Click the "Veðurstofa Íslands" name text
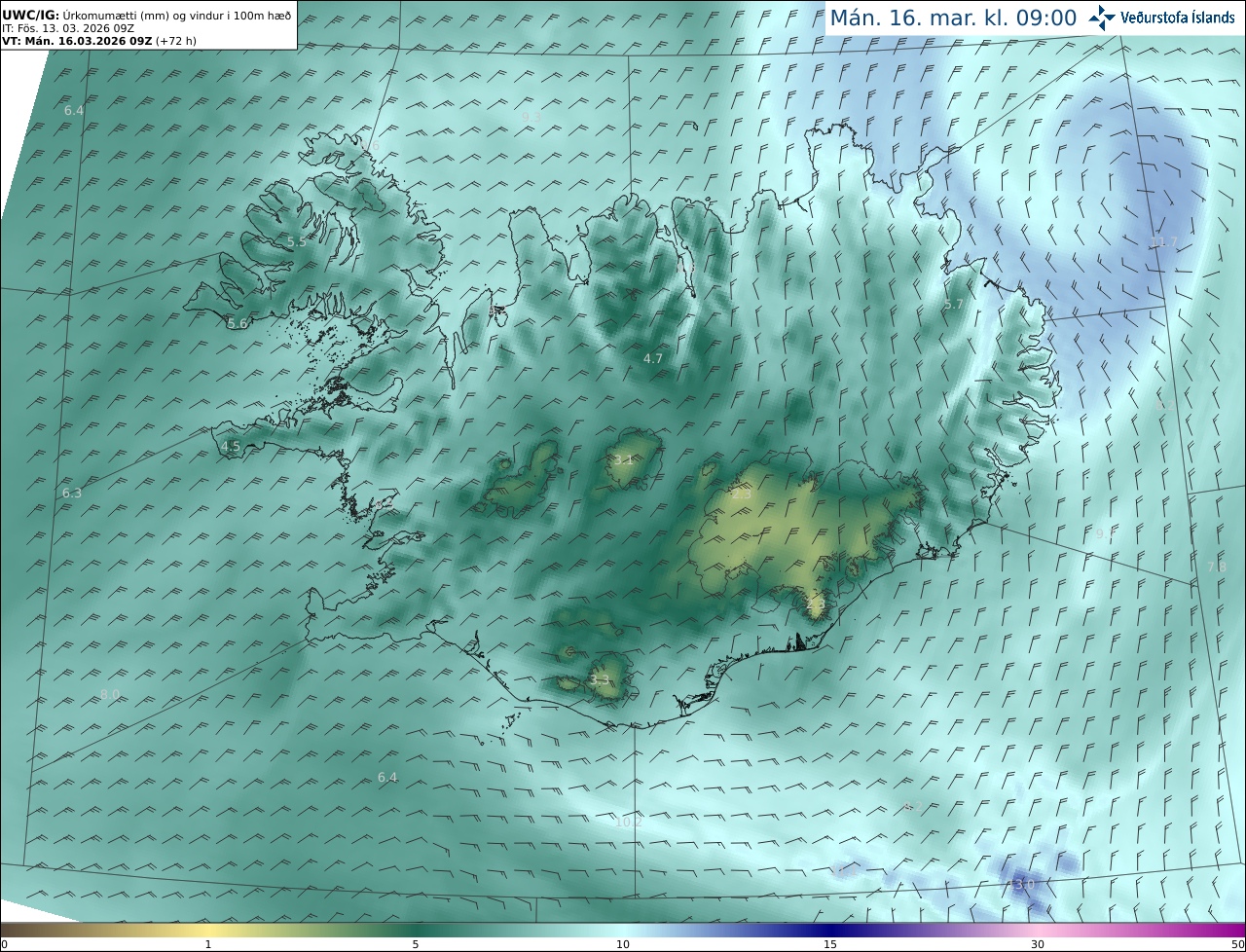This screenshot has height=952, width=1246. (x=1178, y=18)
